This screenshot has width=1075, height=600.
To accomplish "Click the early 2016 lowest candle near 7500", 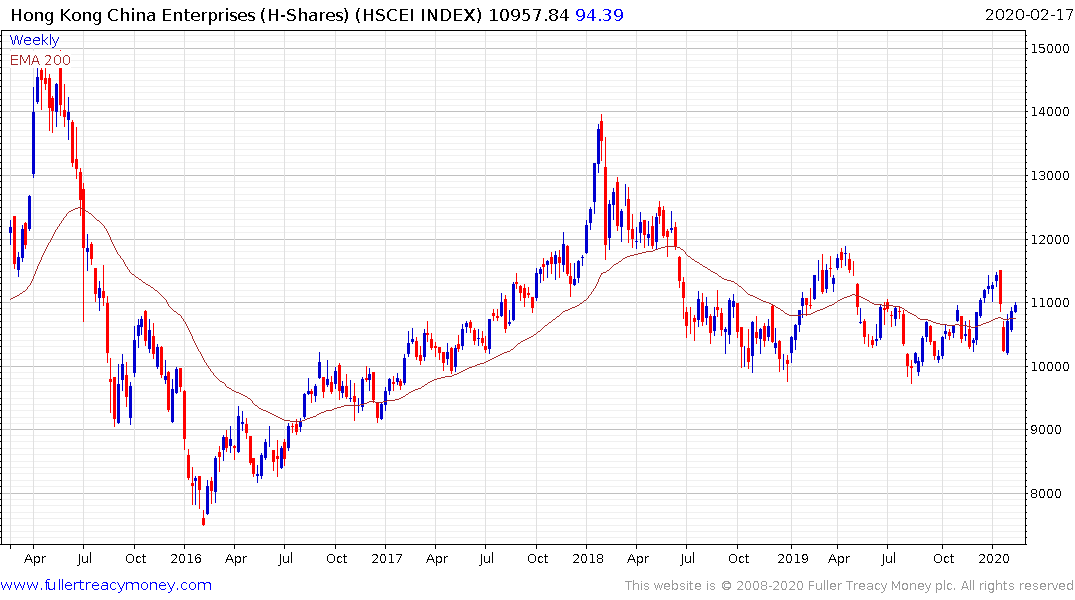I will click(203, 519).
